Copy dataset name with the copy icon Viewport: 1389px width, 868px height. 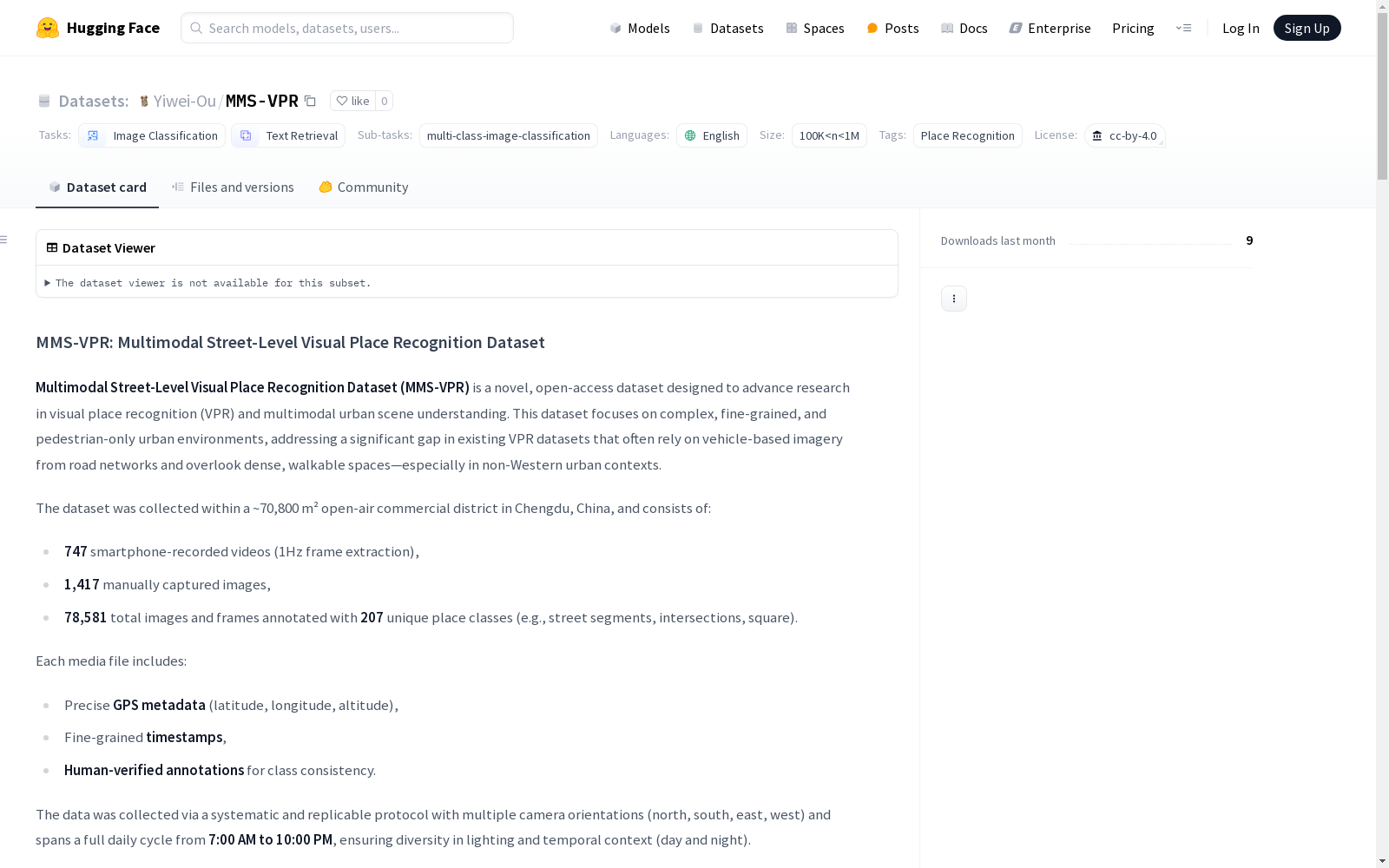[310, 101]
